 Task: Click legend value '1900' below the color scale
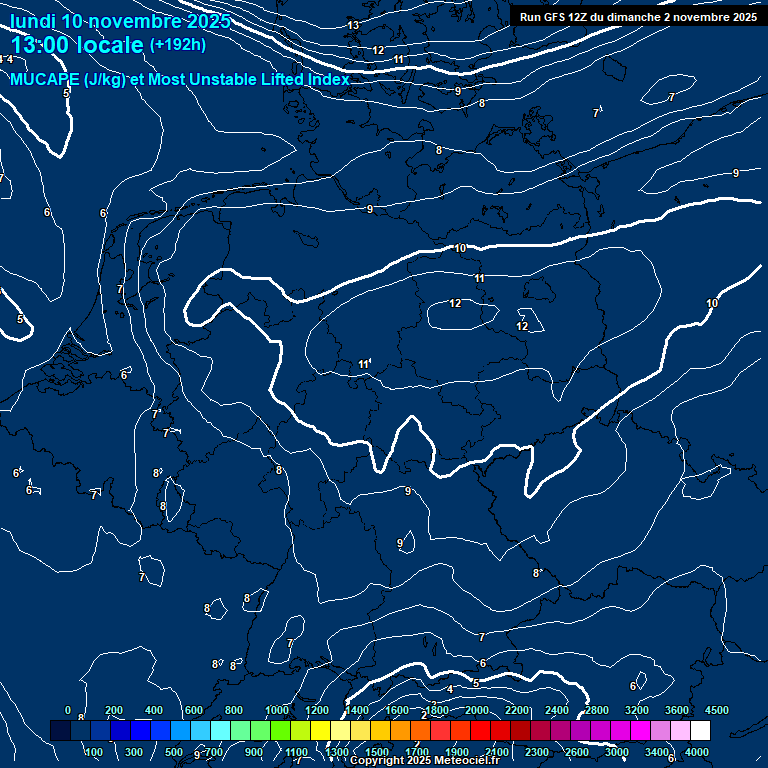(457, 752)
